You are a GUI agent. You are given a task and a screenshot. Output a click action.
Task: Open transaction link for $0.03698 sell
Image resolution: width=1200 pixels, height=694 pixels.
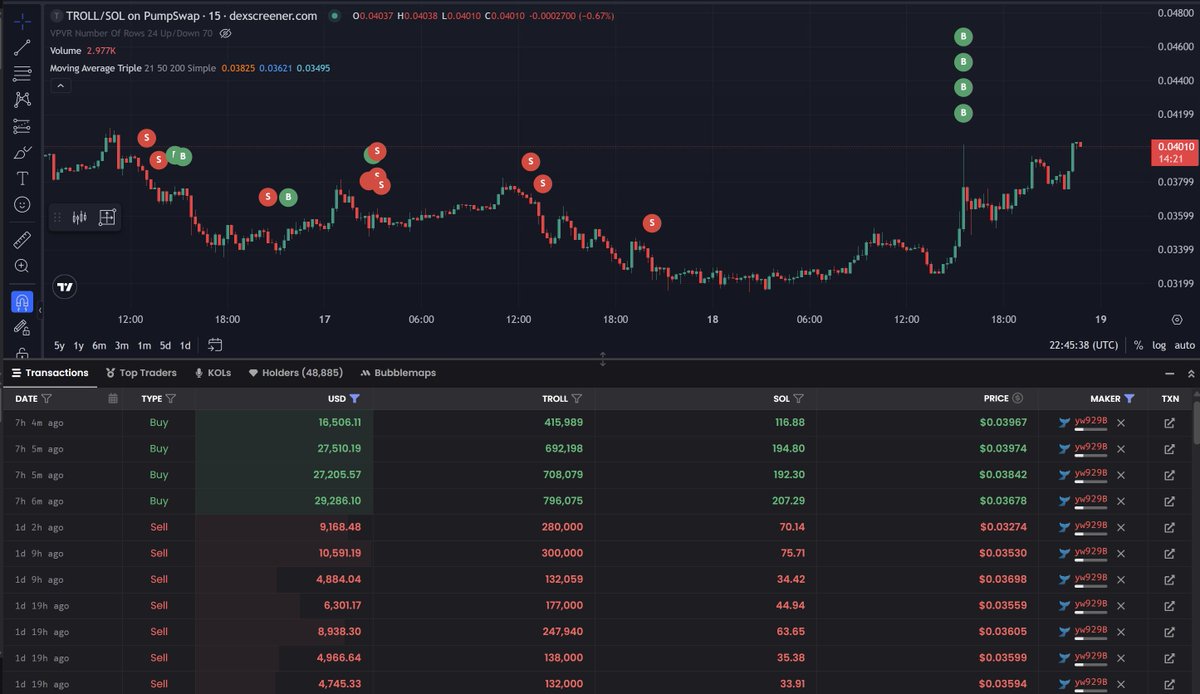[1170, 579]
